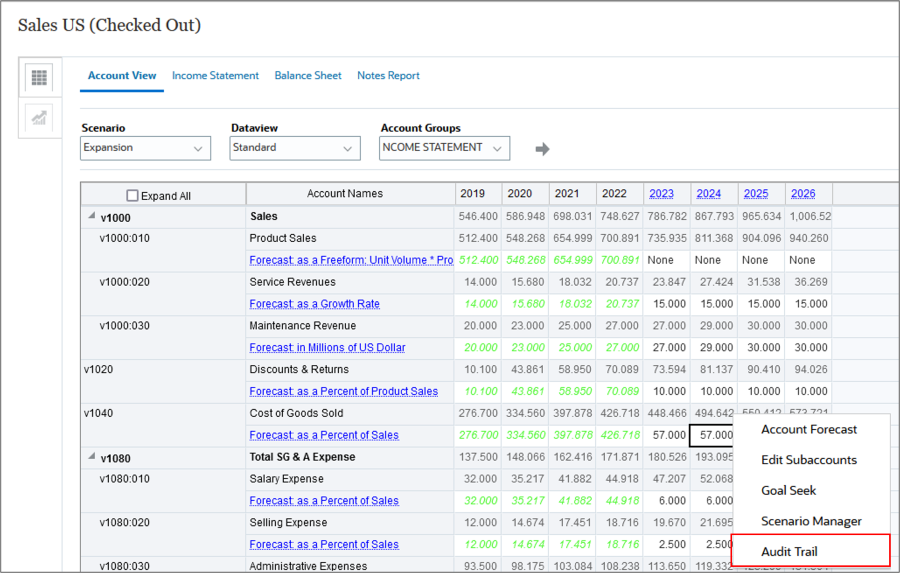Select the v1080:010 account row
This screenshot has height=573, width=900.
point(125,479)
